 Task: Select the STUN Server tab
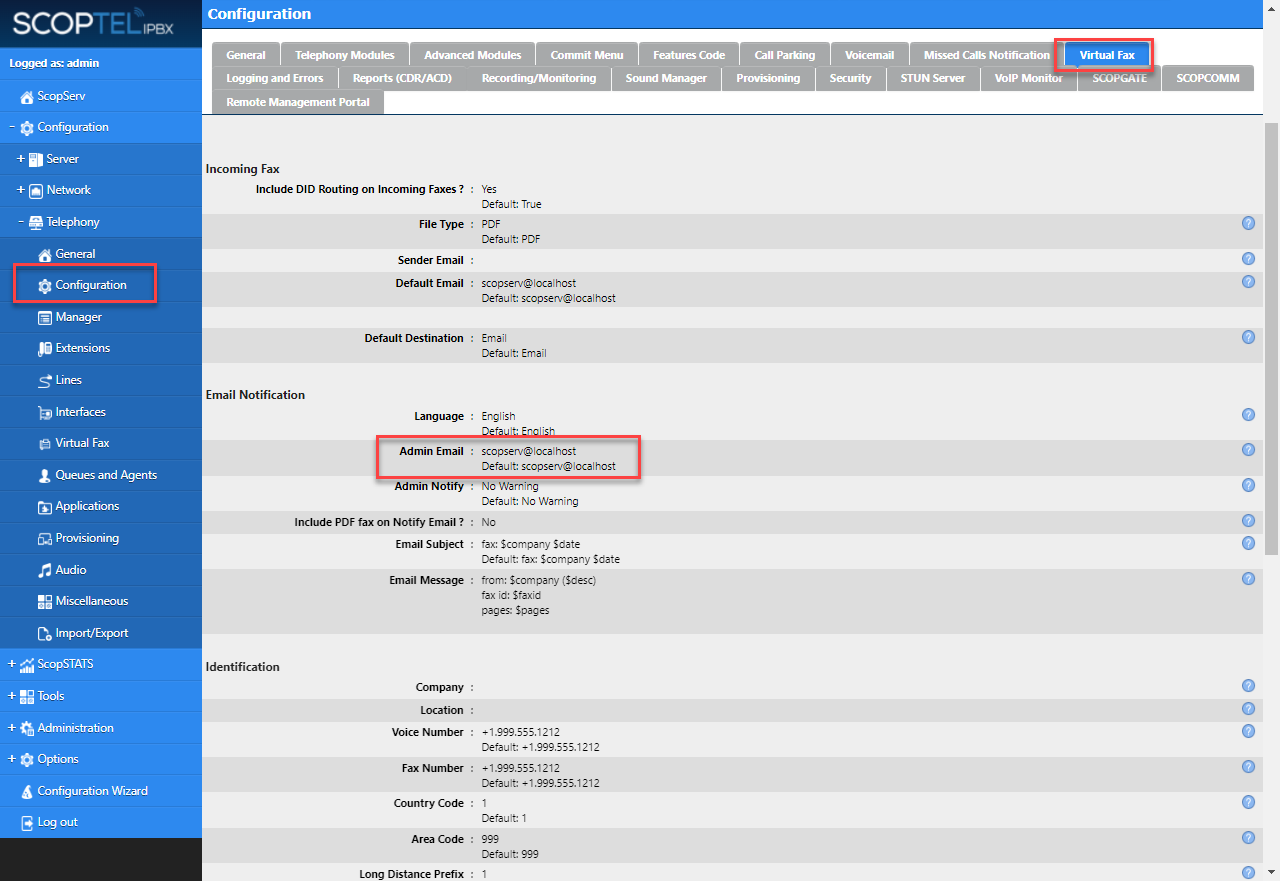pos(933,78)
